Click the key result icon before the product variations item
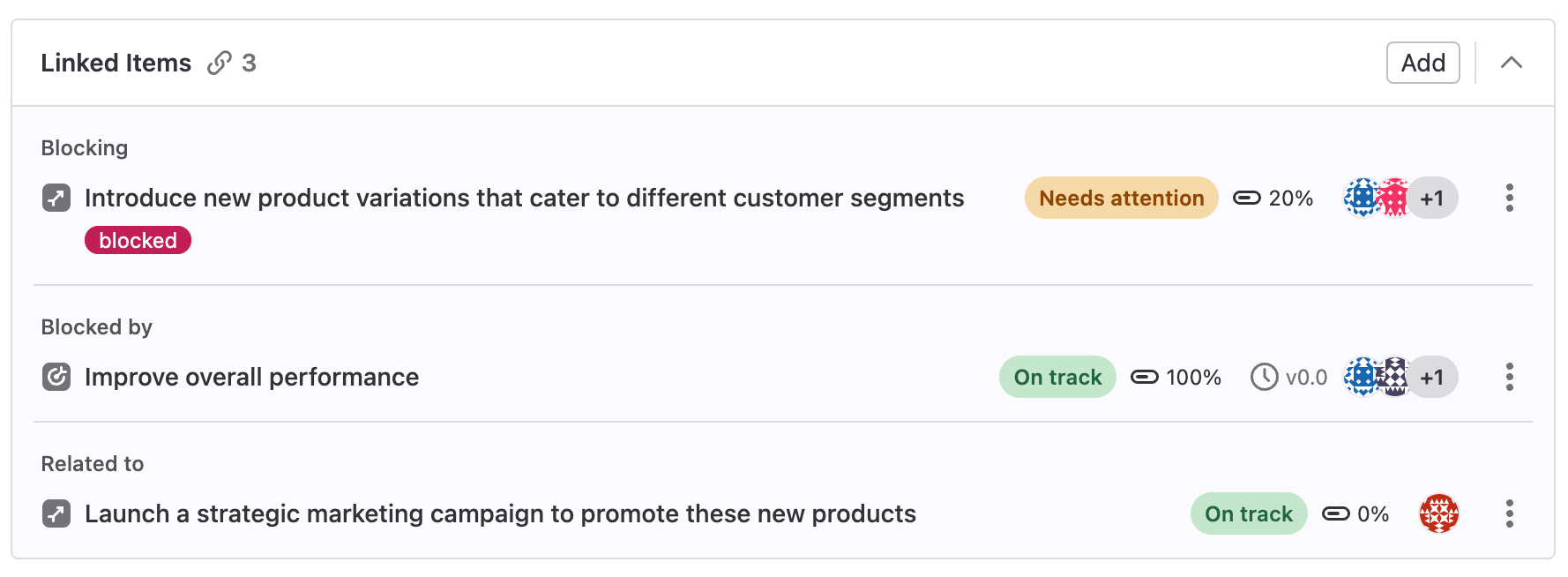This screenshot has height=577, width=1568. [56, 198]
